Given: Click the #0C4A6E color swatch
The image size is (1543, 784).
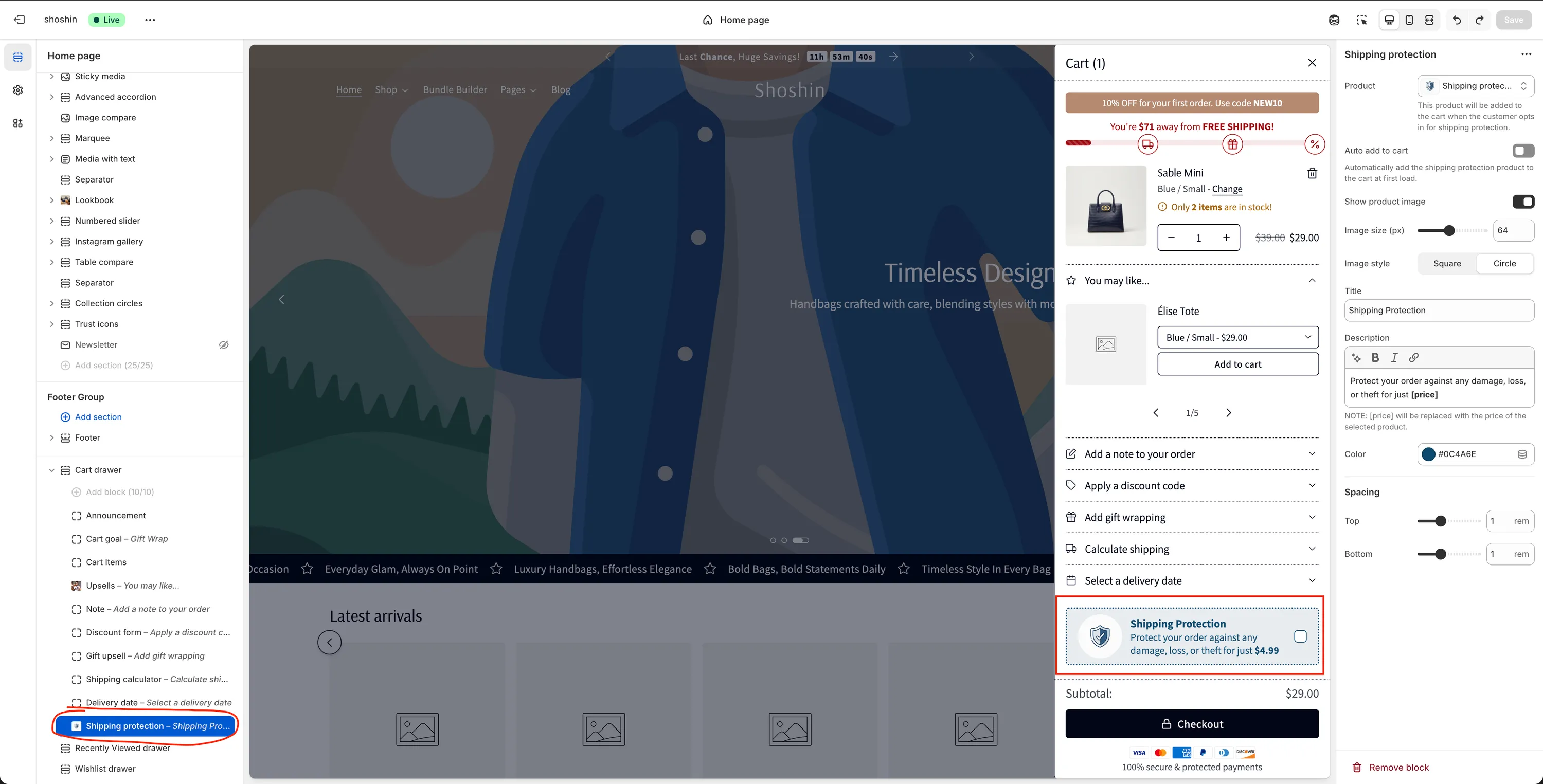Looking at the screenshot, I should pos(1429,454).
